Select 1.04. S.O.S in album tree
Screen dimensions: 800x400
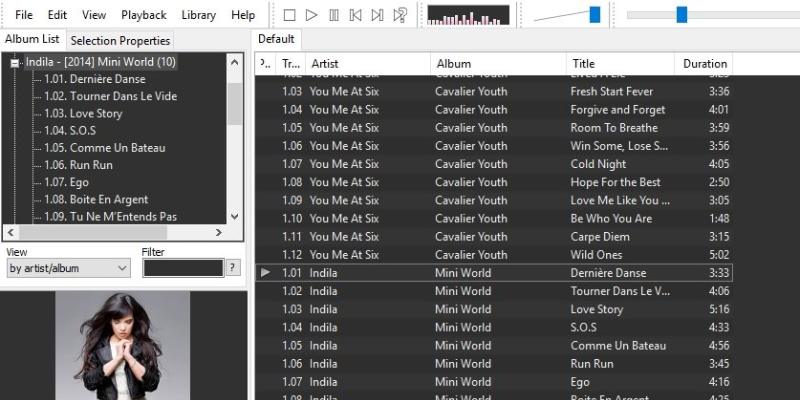pos(70,131)
